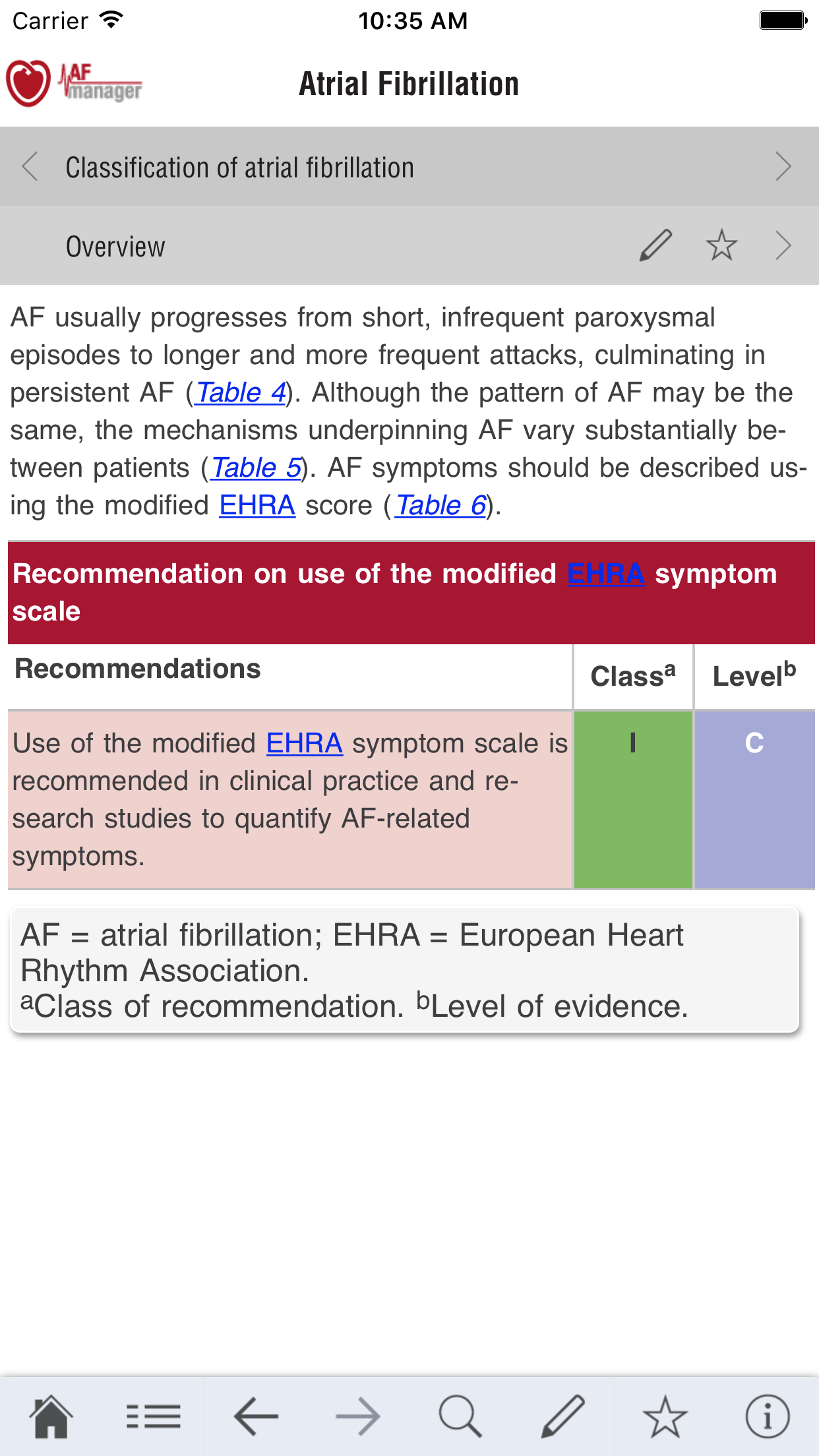Screen dimensions: 819x1456
Task: Open favorites from bottom star icon
Action: tap(665, 1416)
